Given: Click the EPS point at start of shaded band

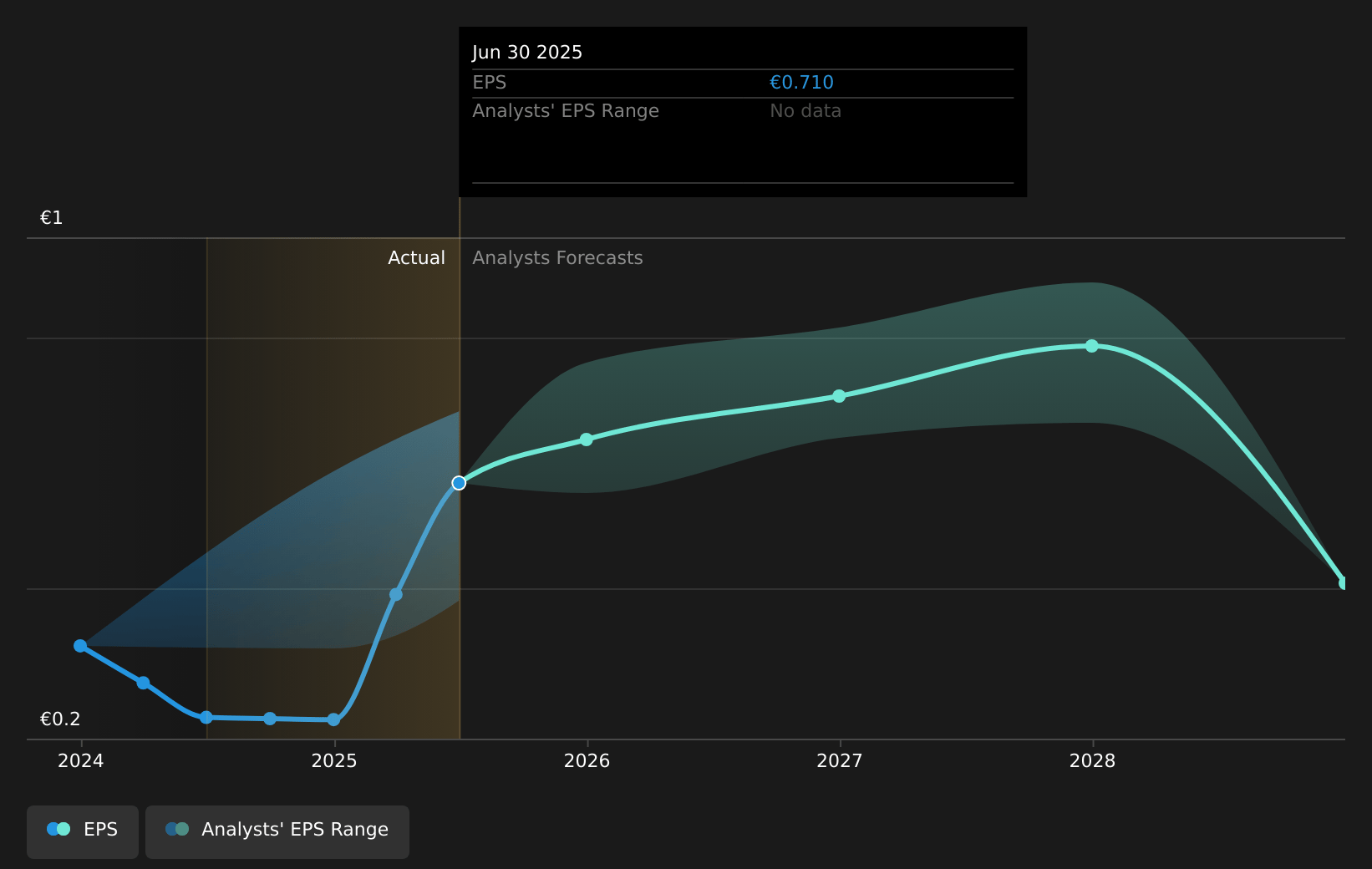Looking at the screenshot, I should (206, 718).
